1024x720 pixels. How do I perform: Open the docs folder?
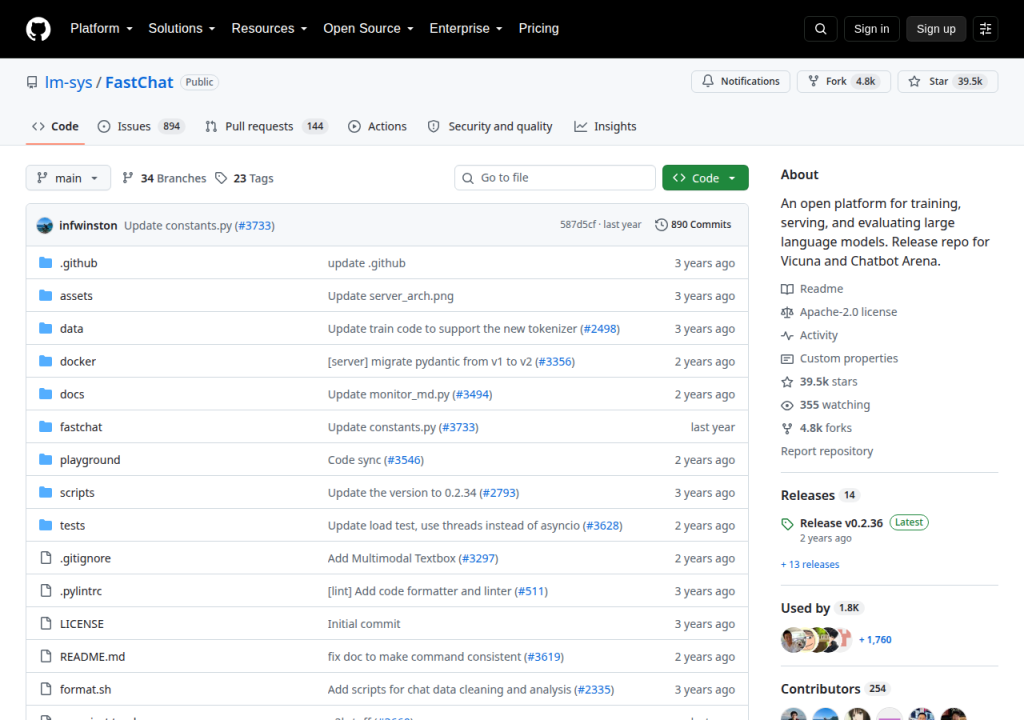coord(72,394)
